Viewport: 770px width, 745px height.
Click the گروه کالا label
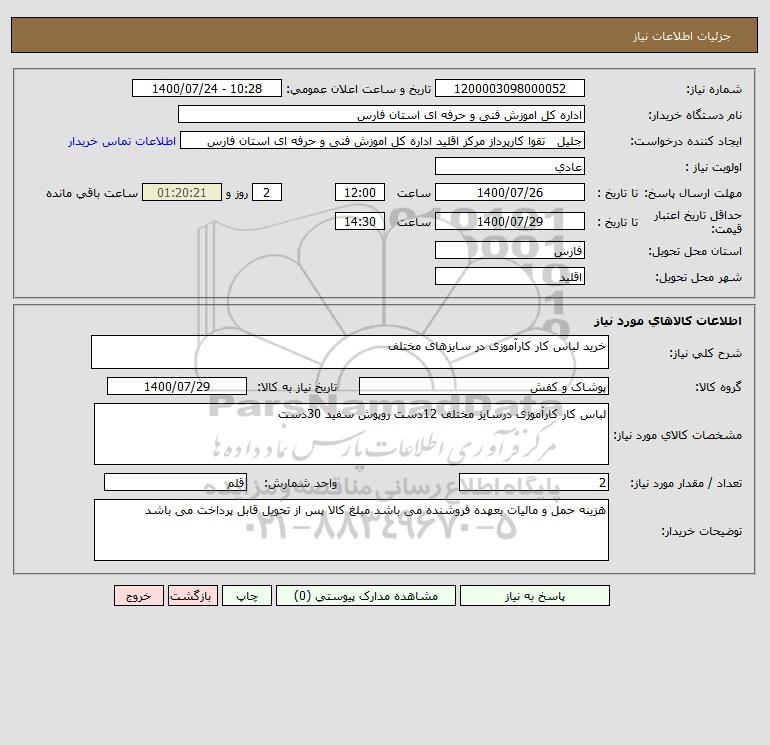point(718,387)
